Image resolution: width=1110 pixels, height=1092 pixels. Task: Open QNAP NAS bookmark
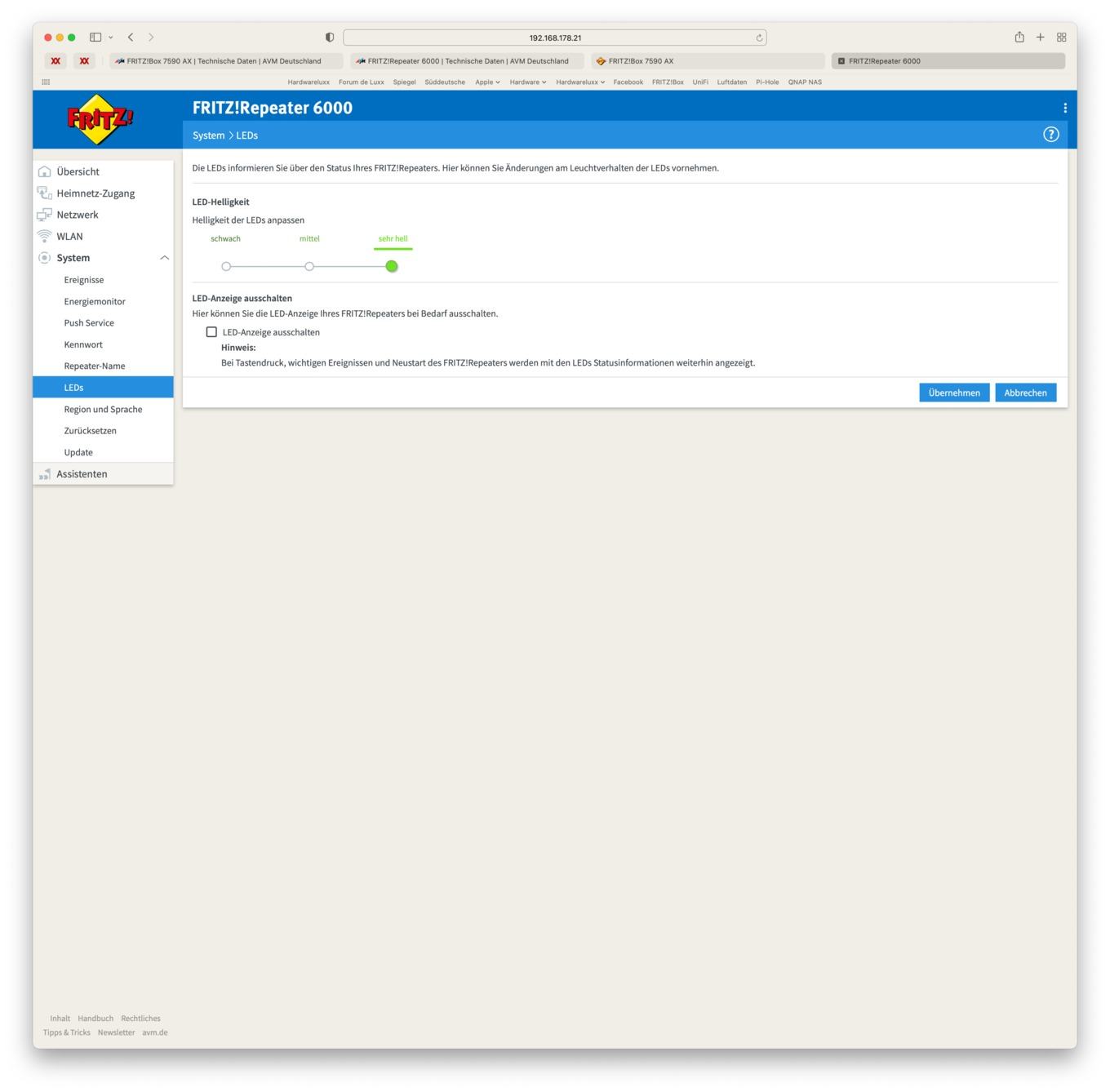click(805, 82)
